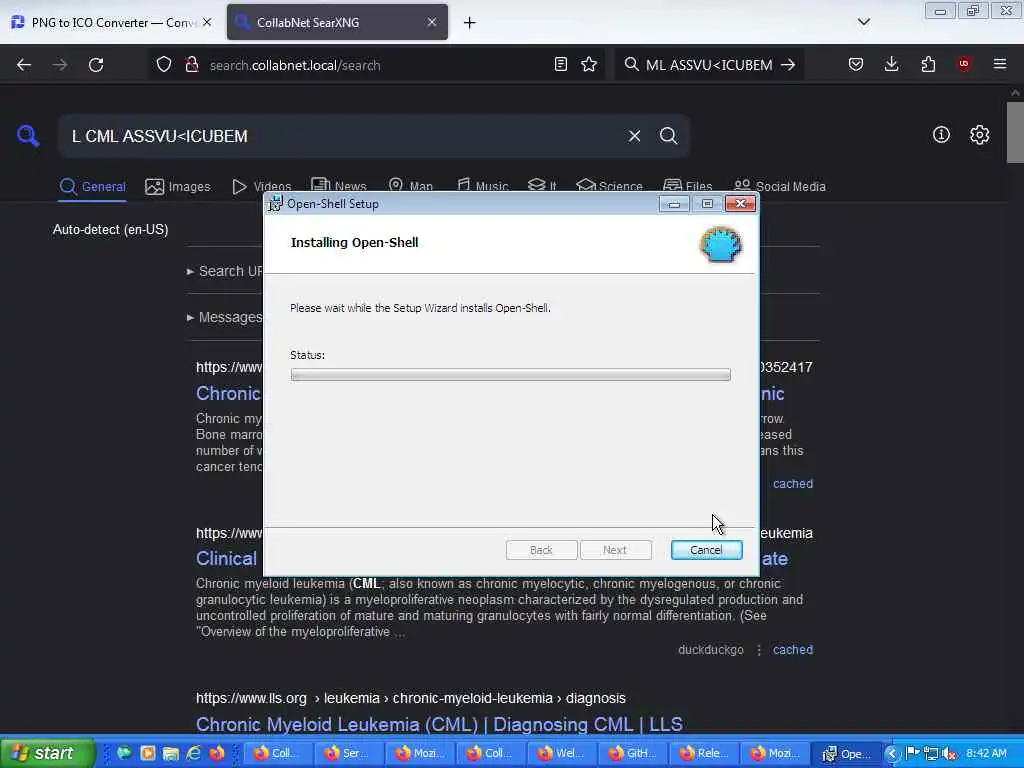Focus the Firefox search box field
The height and width of the screenshot is (768, 1024).
709,65
